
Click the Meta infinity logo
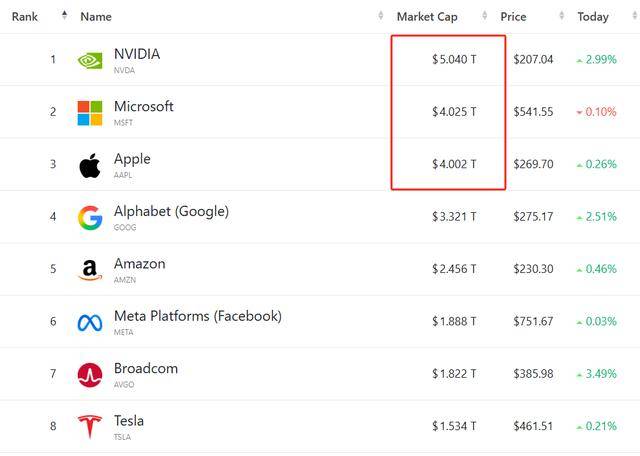point(90,323)
